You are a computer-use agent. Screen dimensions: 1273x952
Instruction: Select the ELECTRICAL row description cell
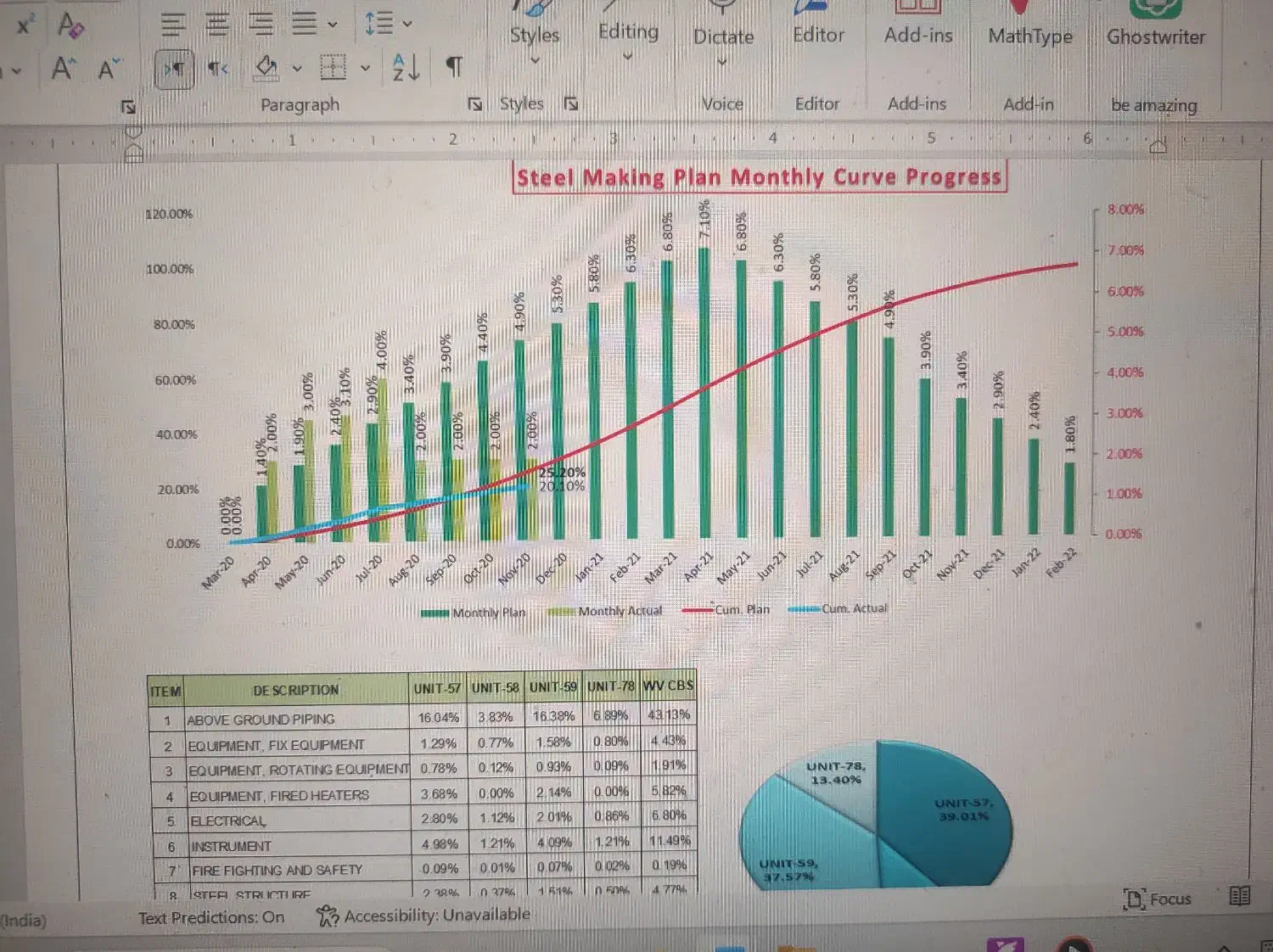click(x=298, y=821)
